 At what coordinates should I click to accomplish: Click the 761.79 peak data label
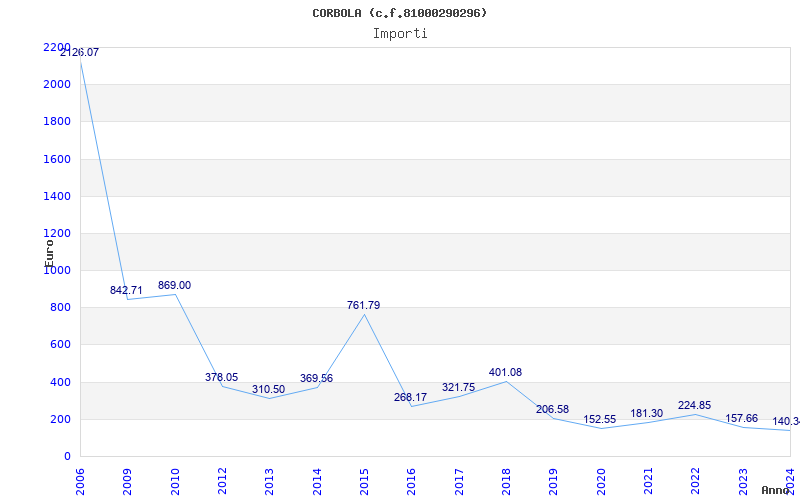click(363, 305)
